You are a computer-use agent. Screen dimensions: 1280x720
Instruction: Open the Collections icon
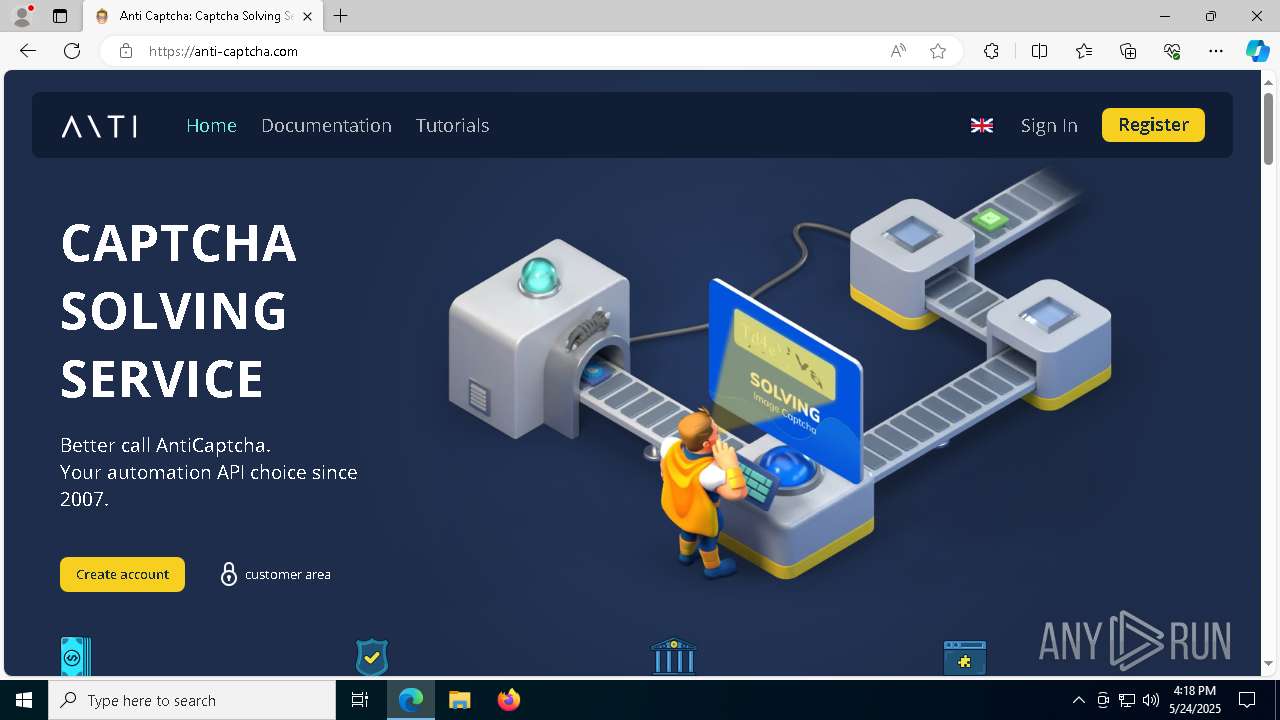(x=1128, y=51)
